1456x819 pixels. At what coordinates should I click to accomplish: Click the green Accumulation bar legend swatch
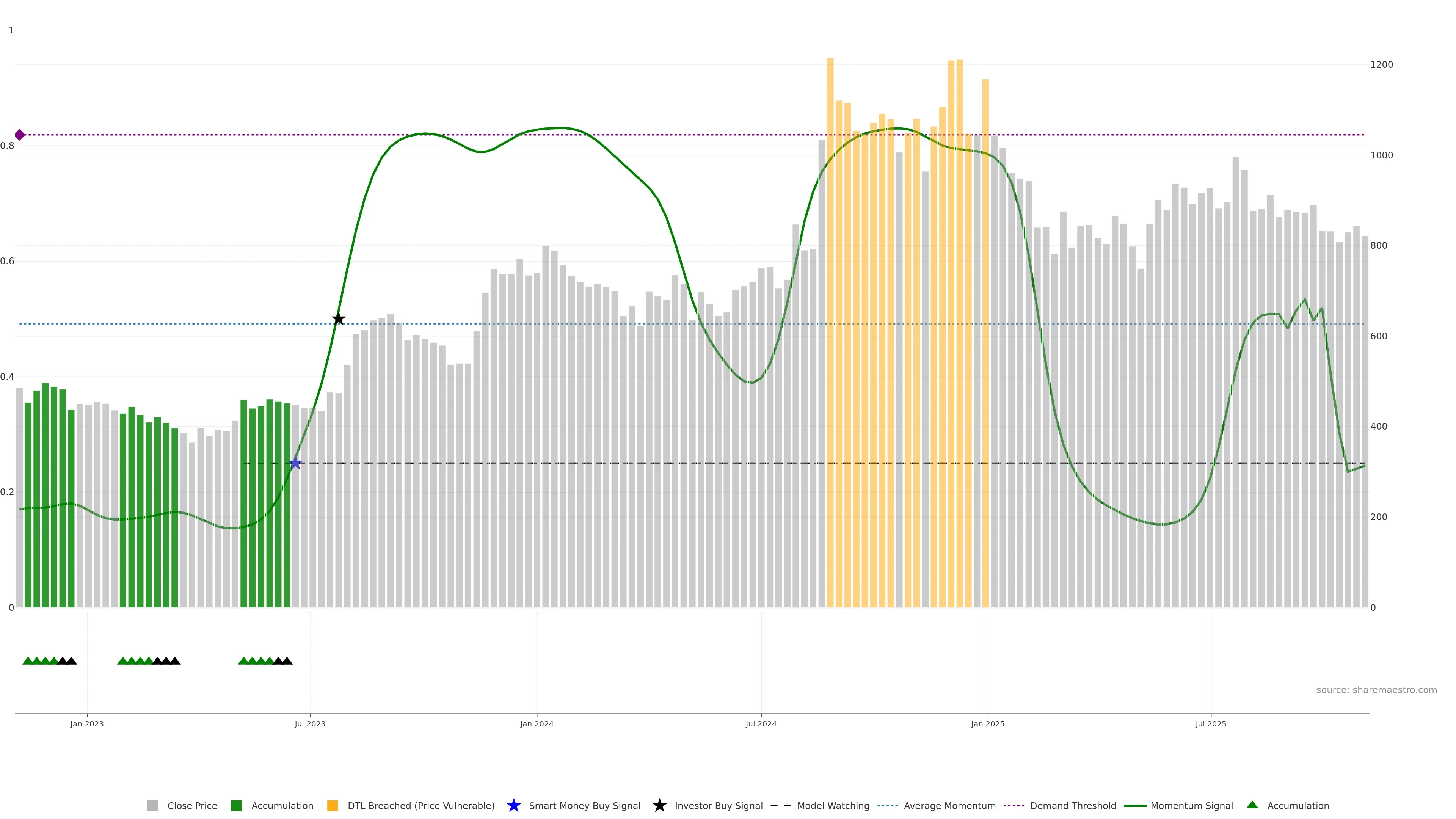[x=236, y=805]
